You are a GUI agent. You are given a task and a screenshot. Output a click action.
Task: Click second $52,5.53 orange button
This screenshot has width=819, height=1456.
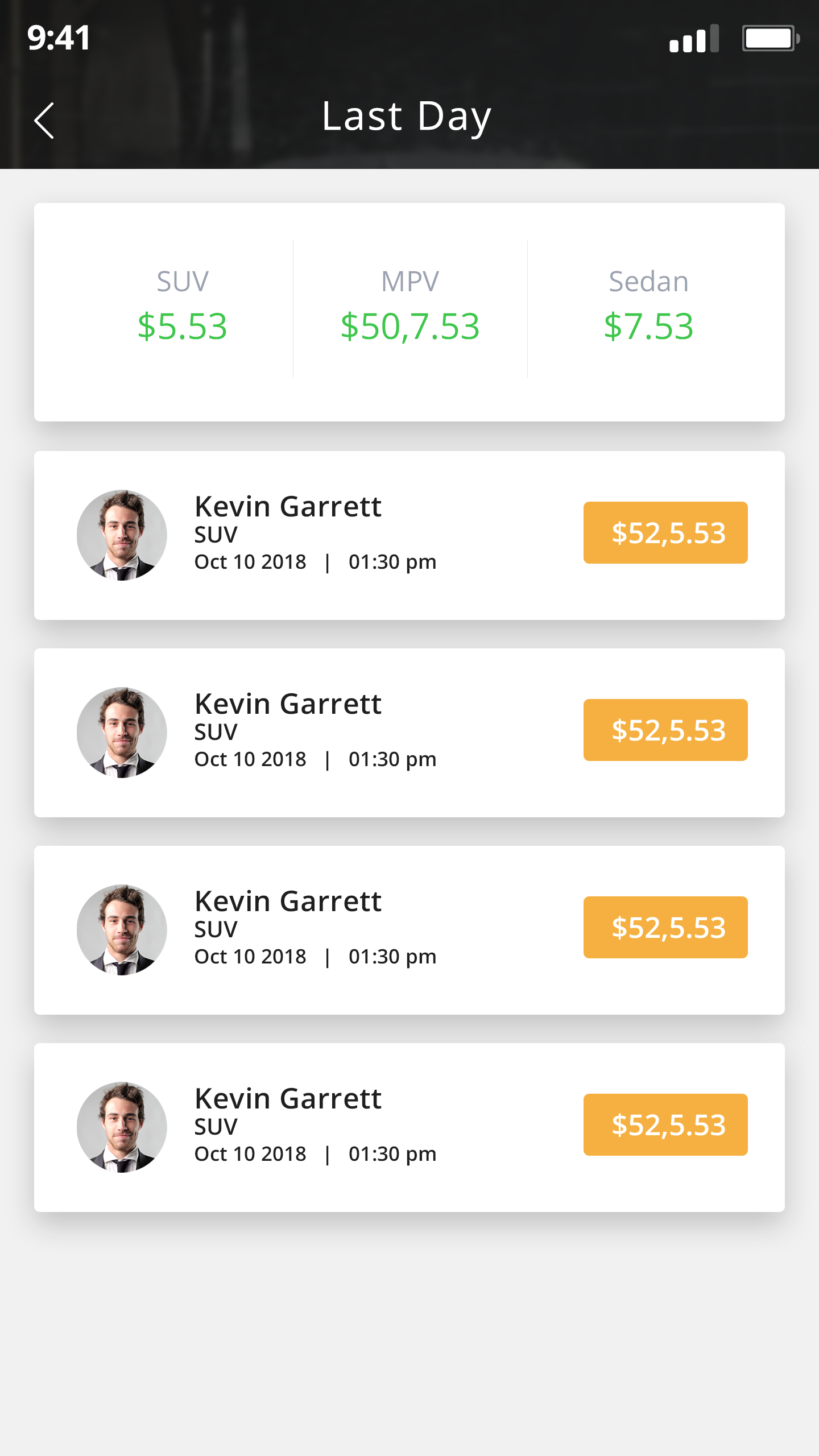tap(665, 730)
